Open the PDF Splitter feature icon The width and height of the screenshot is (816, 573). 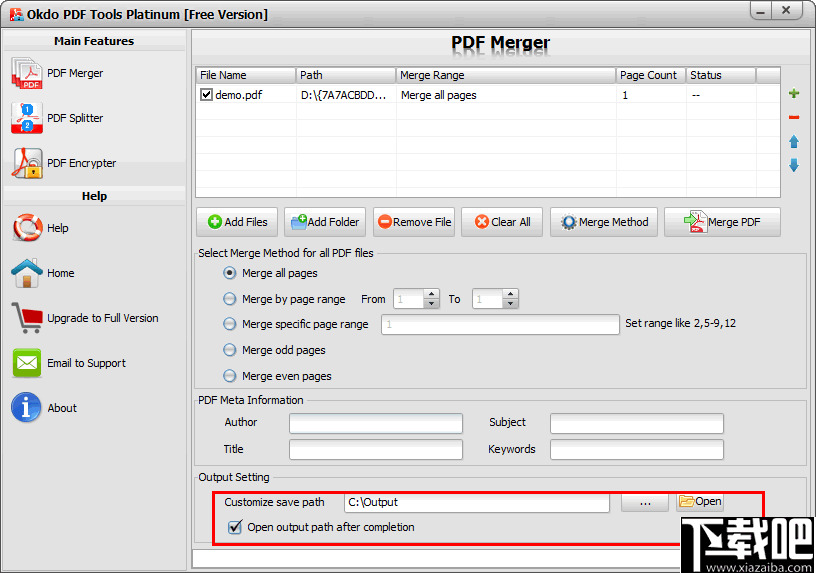(27, 118)
